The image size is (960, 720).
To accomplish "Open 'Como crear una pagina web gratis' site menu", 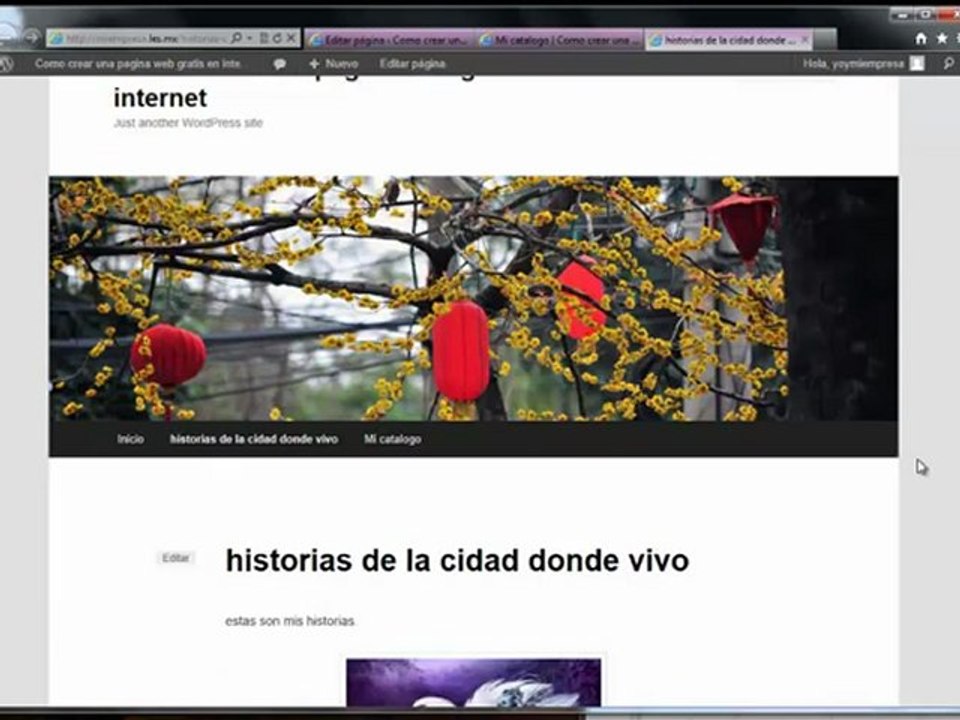I will [x=138, y=64].
